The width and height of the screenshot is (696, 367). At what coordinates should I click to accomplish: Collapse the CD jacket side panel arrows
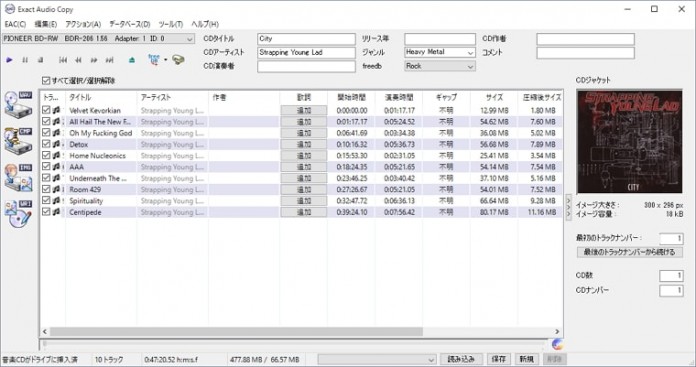pos(568,207)
